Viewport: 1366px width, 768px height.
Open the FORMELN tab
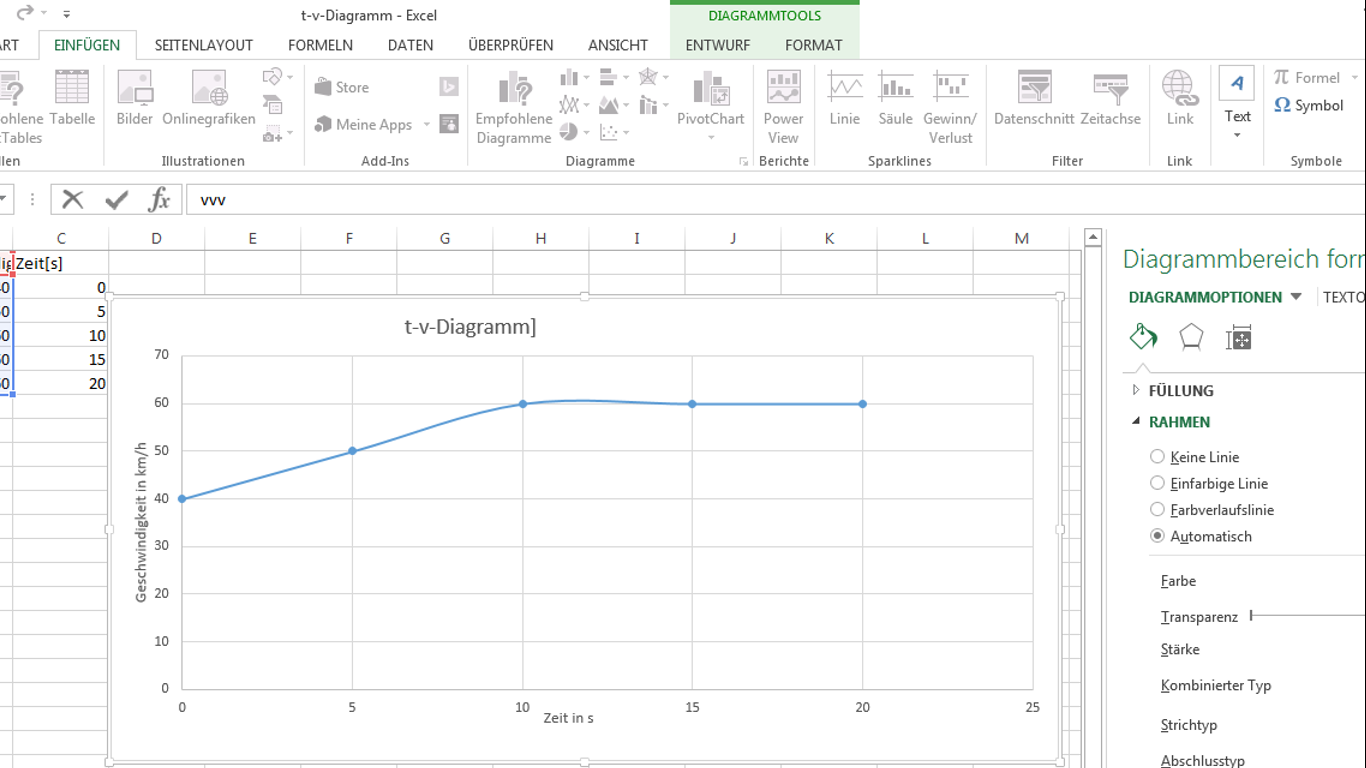(320, 45)
